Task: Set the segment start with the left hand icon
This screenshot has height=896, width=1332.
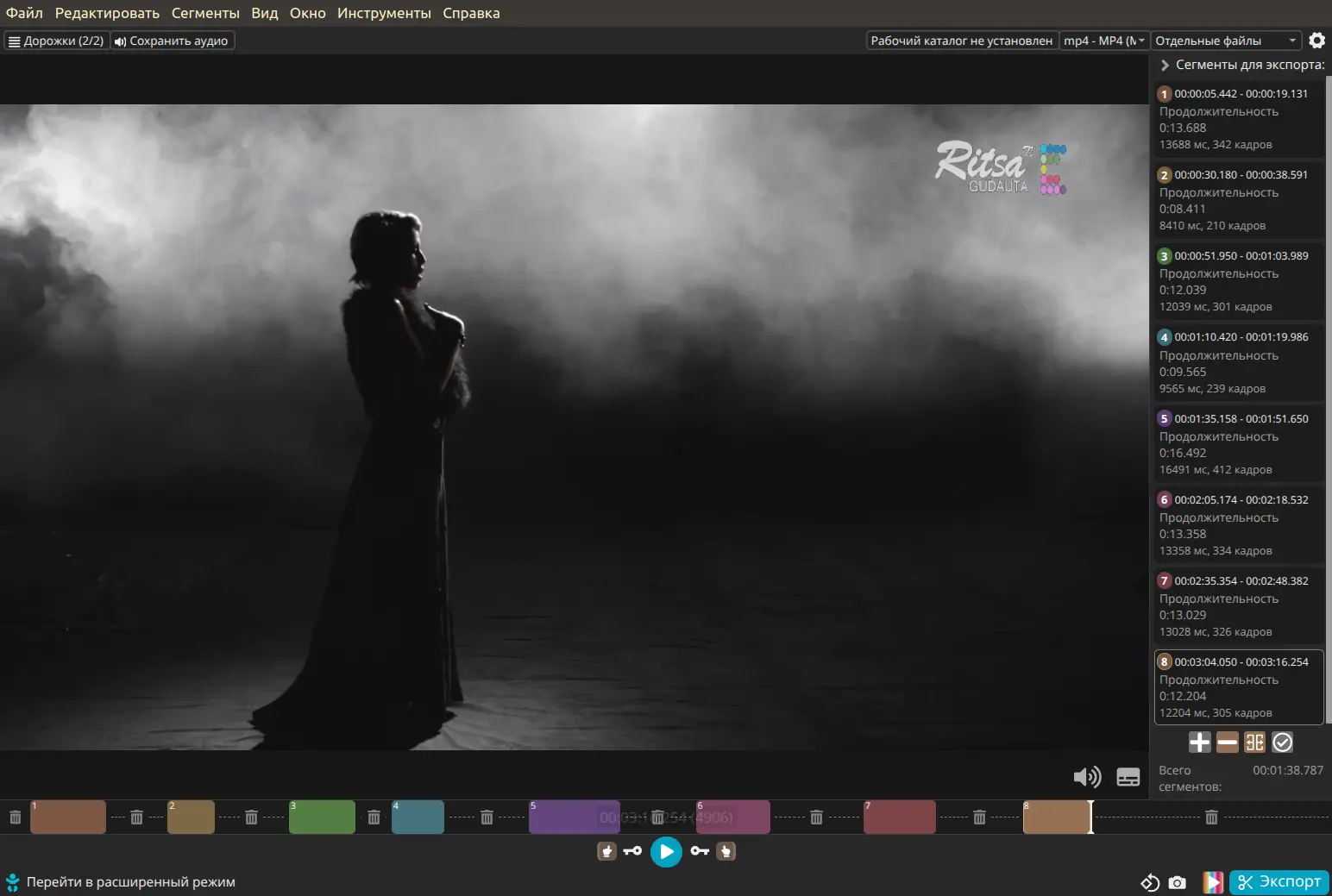Action: [606, 851]
